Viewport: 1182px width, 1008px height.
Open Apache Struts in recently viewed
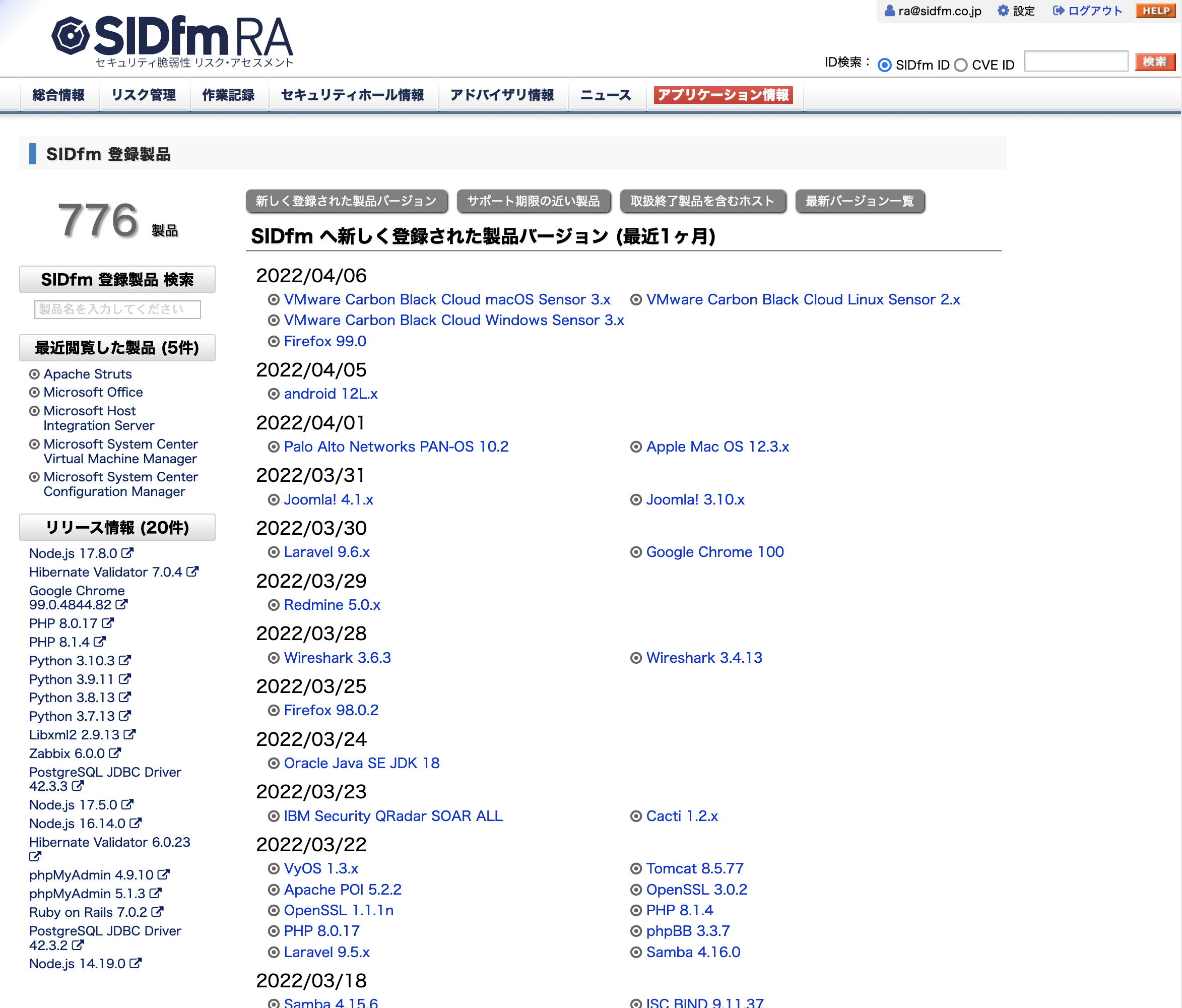[x=88, y=374]
